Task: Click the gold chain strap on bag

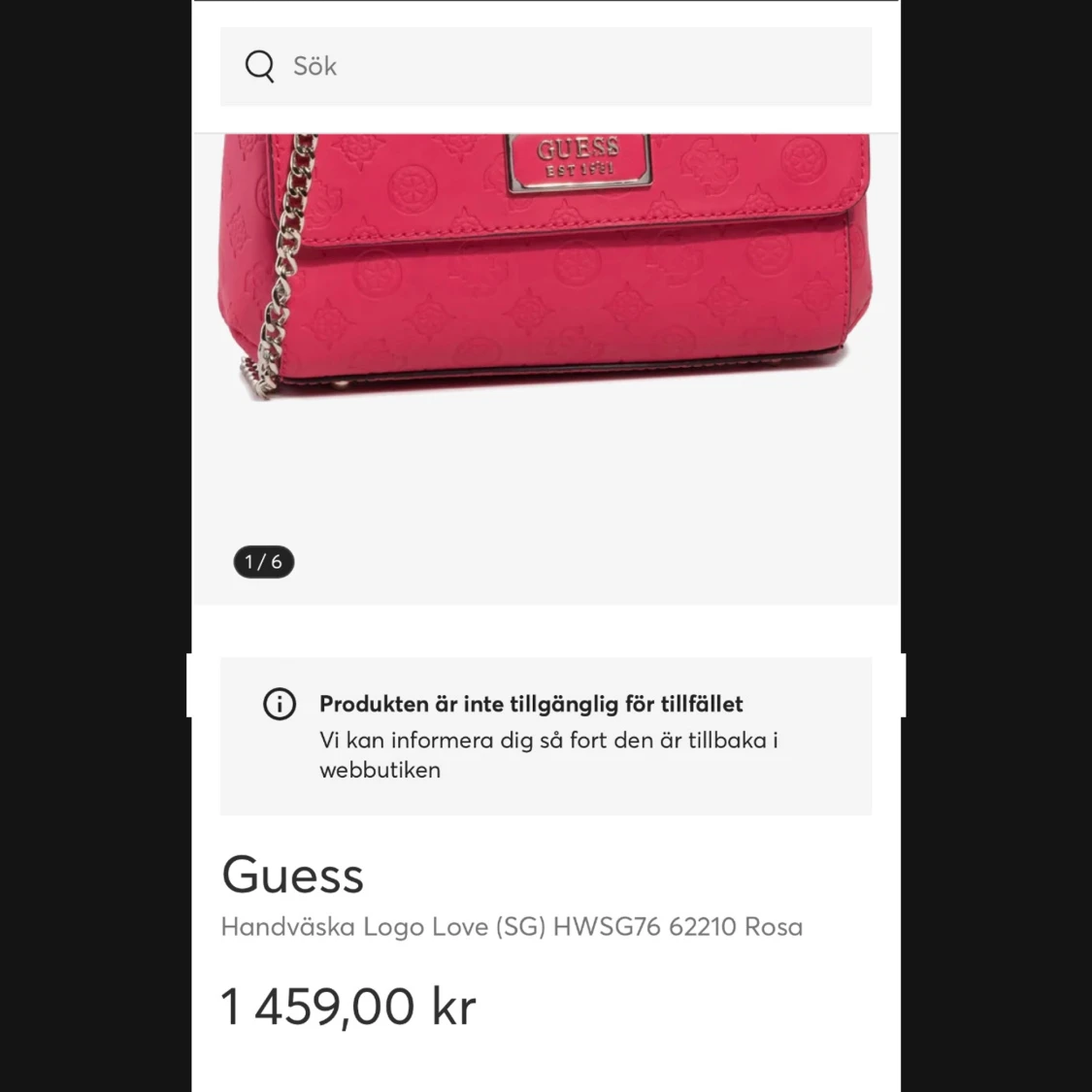Action: coord(282,265)
